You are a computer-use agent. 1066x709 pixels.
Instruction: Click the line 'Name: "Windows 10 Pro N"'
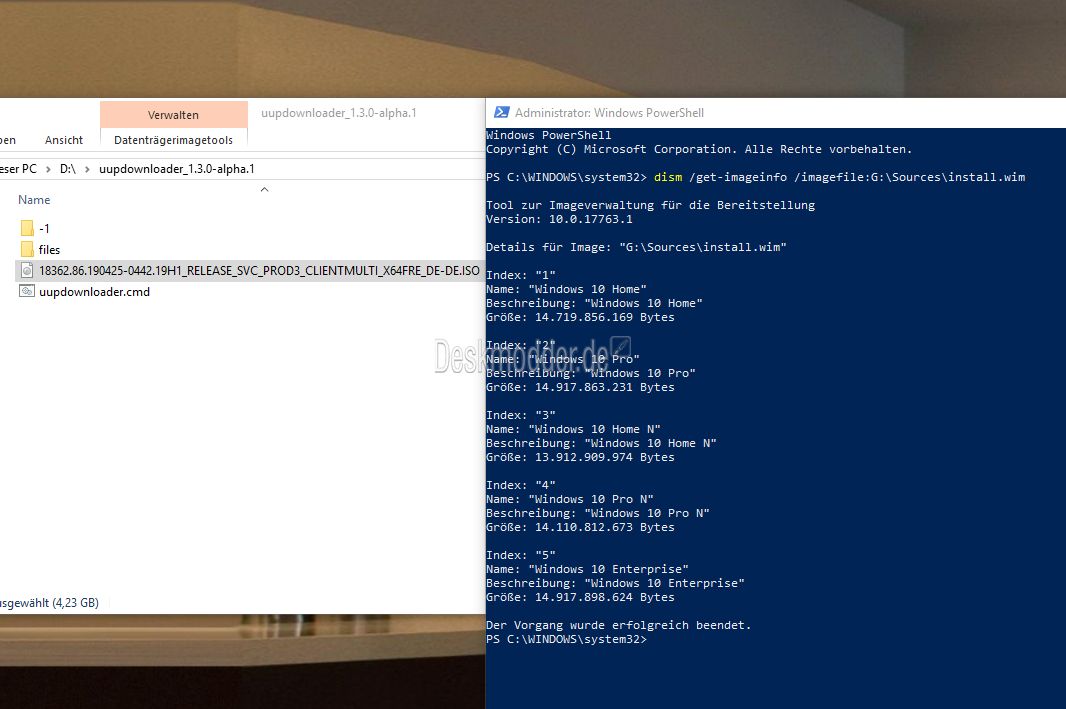tap(570, 499)
